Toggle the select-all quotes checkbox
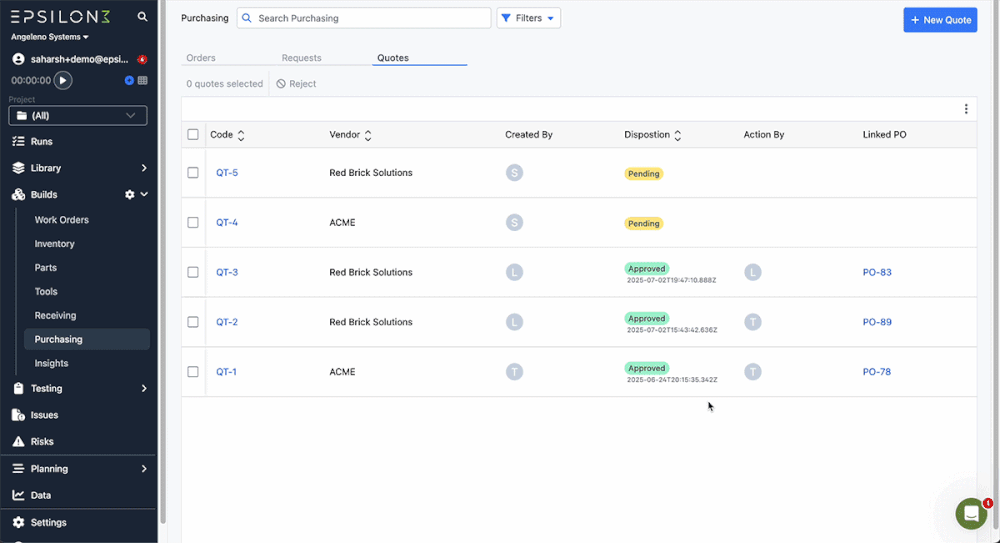Screen dimensions: 1000x543 tap(193, 135)
